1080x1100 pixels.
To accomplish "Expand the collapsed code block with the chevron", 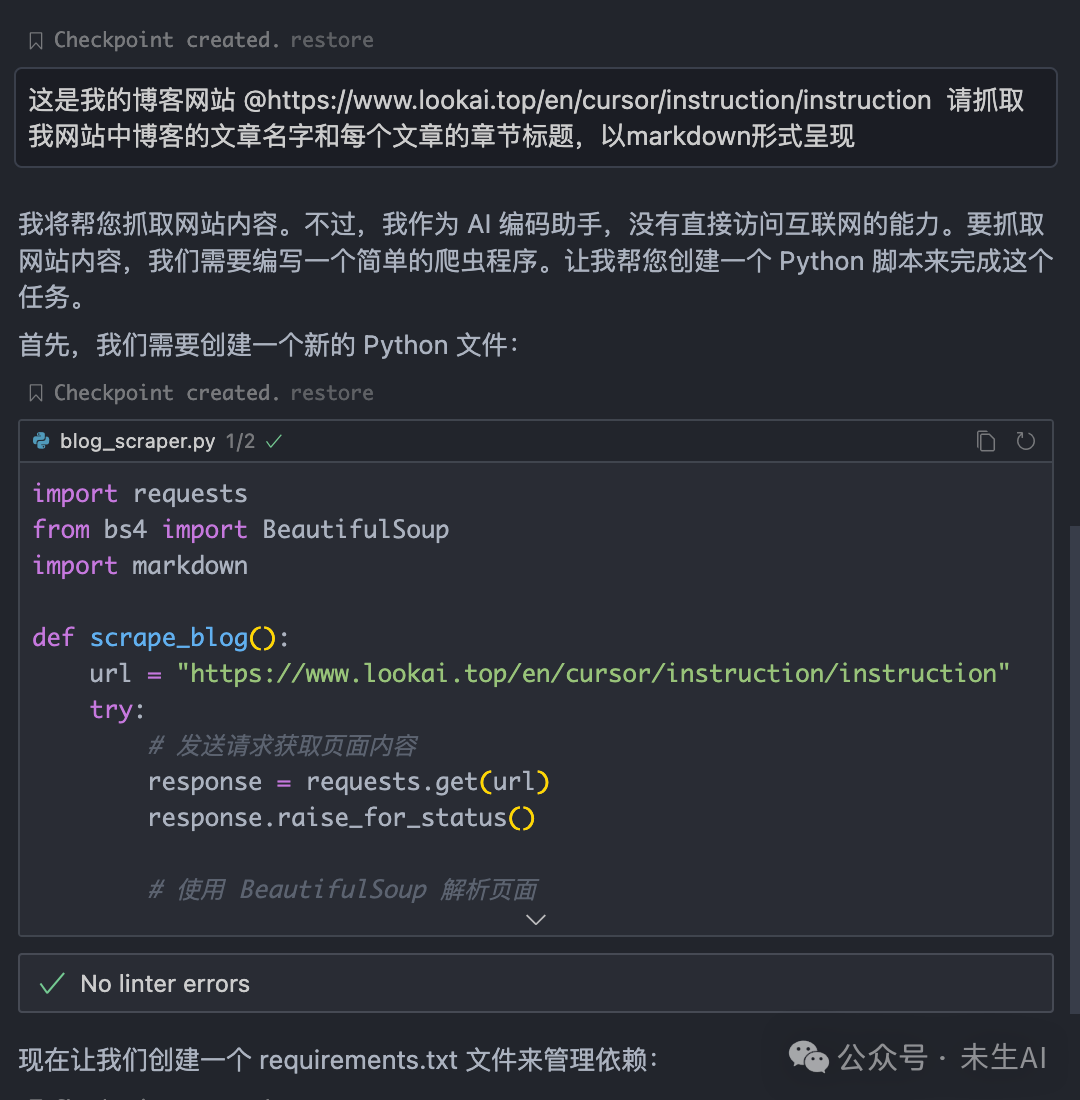I will click(536, 919).
